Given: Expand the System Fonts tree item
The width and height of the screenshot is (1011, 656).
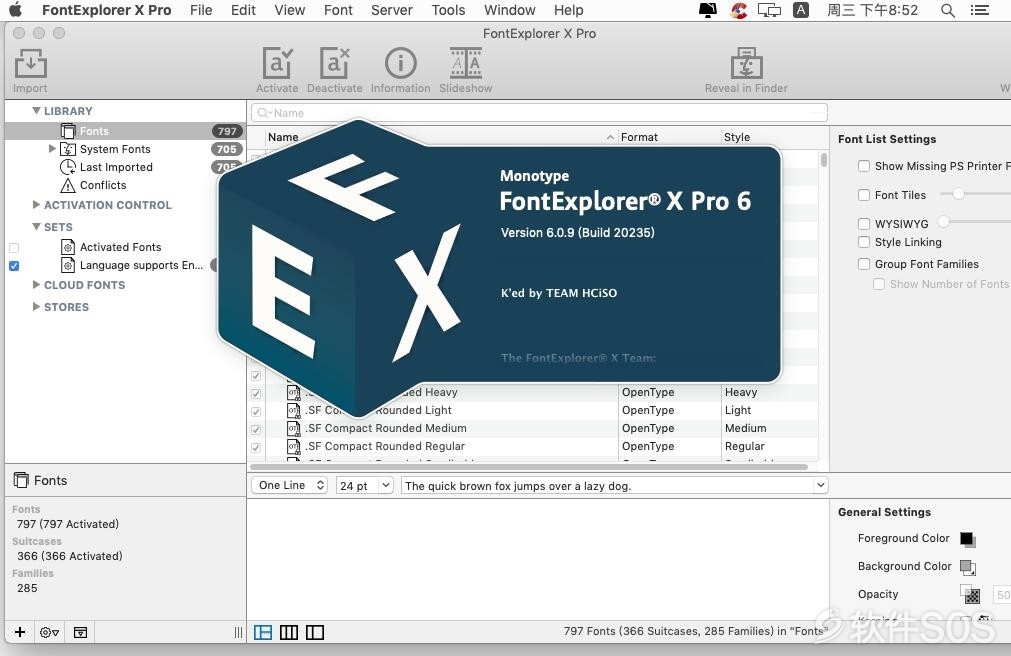Looking at the screenshot, I should pyautogui.click(x=52, y=149).
